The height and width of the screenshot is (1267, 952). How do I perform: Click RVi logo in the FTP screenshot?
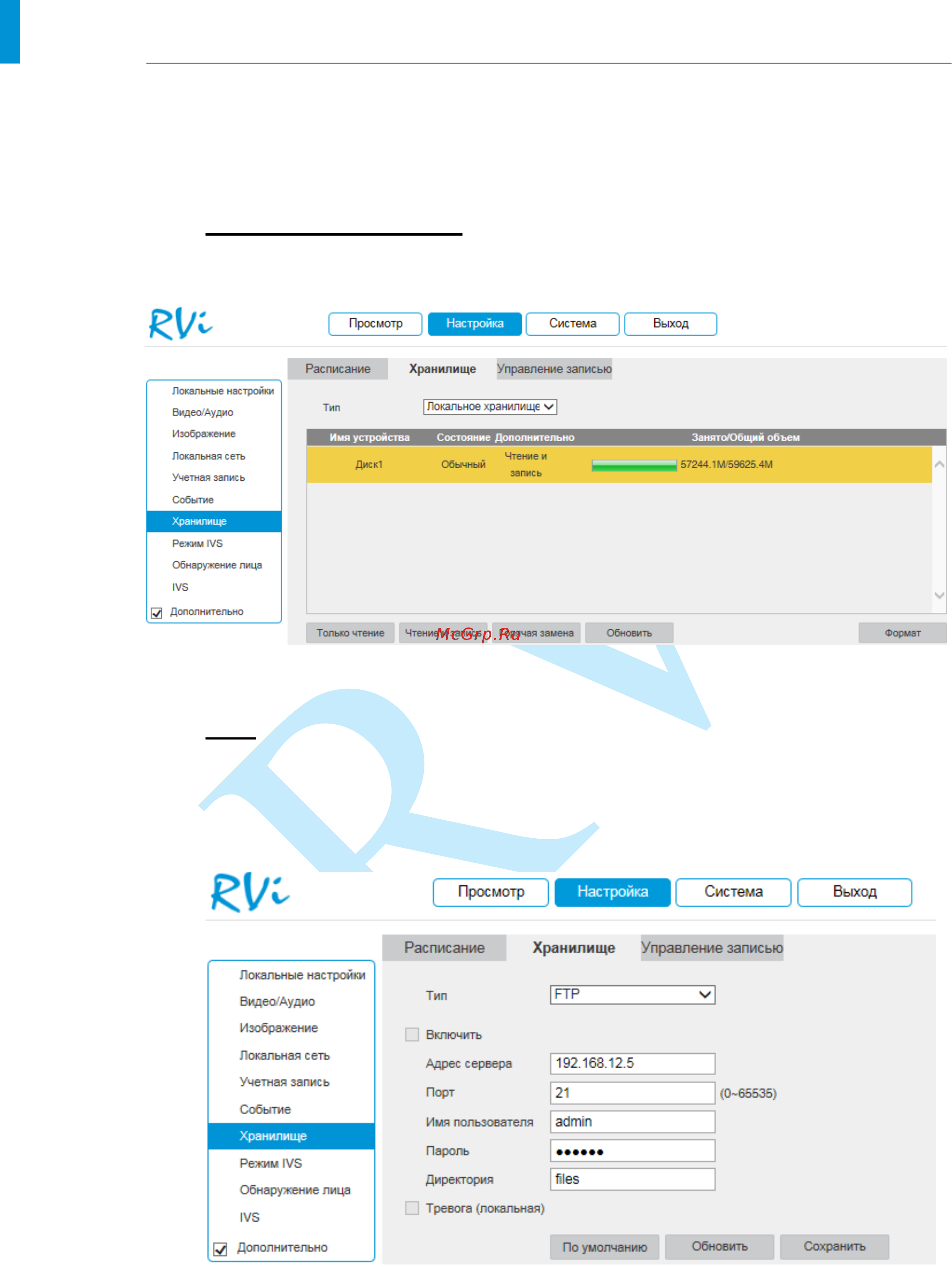point(250,892)
